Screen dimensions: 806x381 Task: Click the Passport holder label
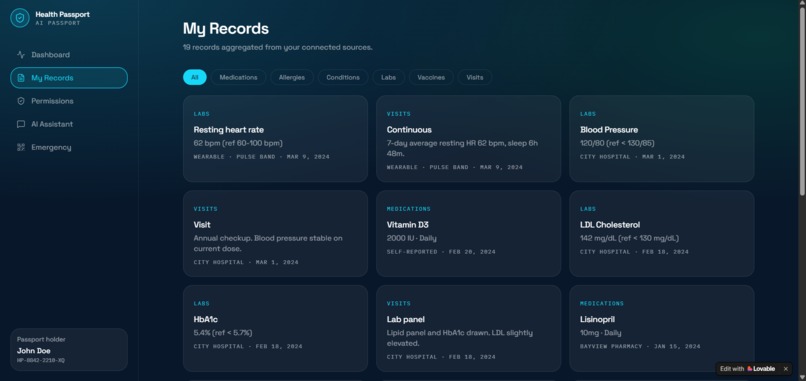pyautogui.click(x=41, y=339)
